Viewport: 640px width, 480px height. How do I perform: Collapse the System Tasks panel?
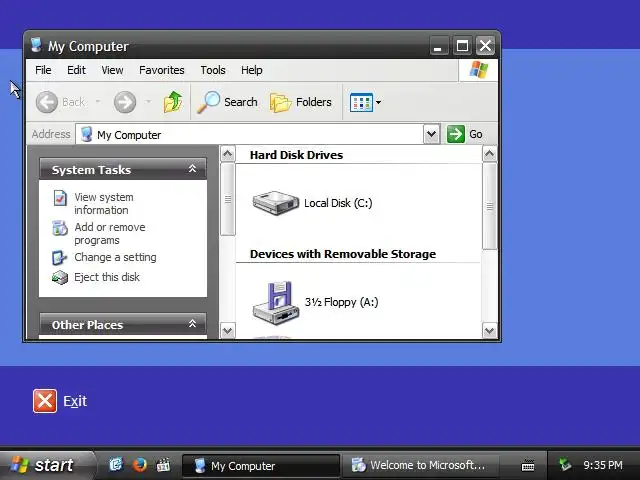coord(192,169)
